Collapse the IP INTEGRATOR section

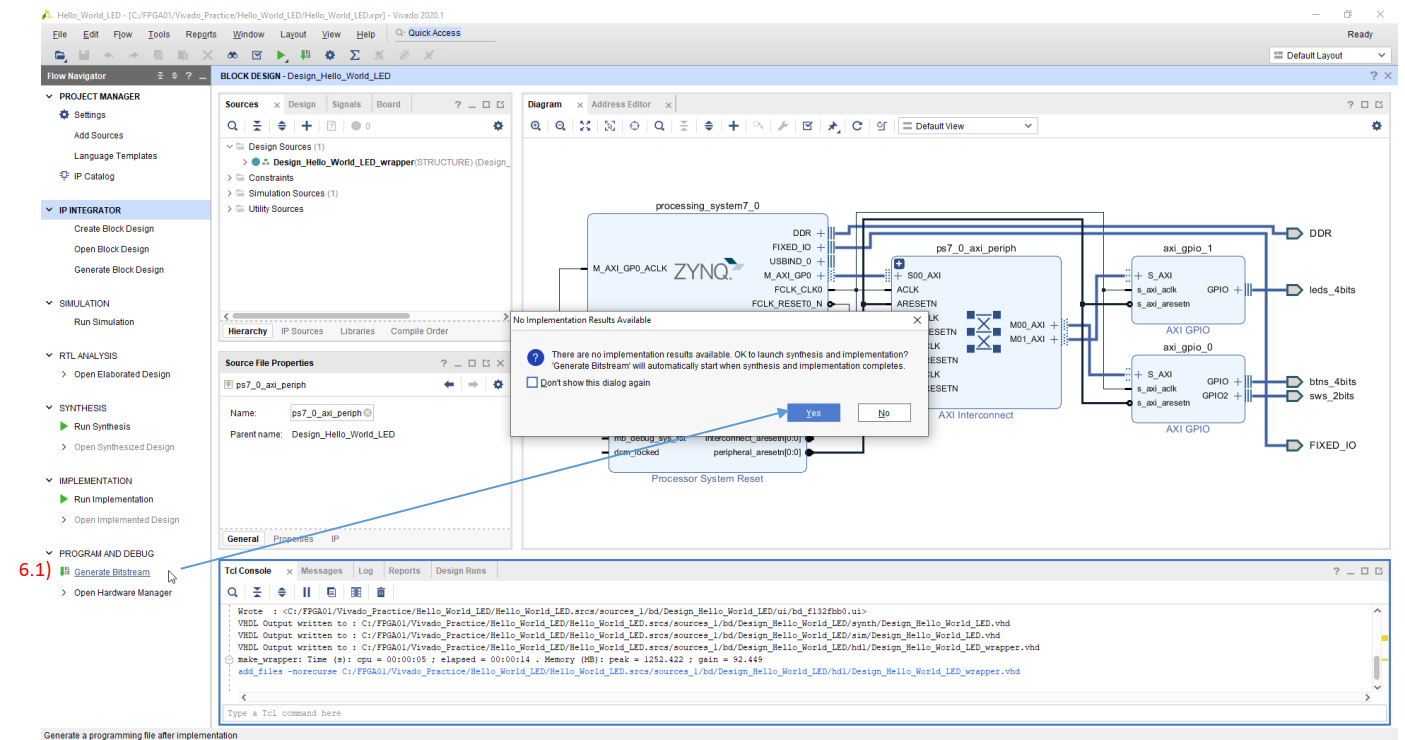[x=50, y=210]
